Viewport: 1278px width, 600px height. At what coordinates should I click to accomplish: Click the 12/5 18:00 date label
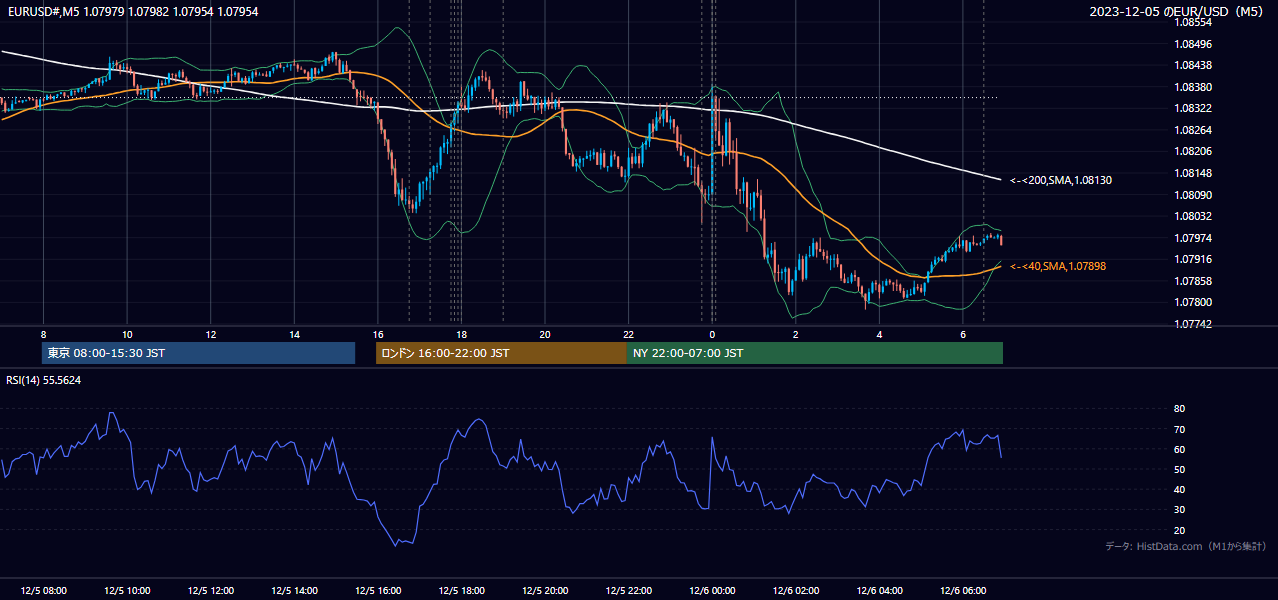[x=461, y=591]
